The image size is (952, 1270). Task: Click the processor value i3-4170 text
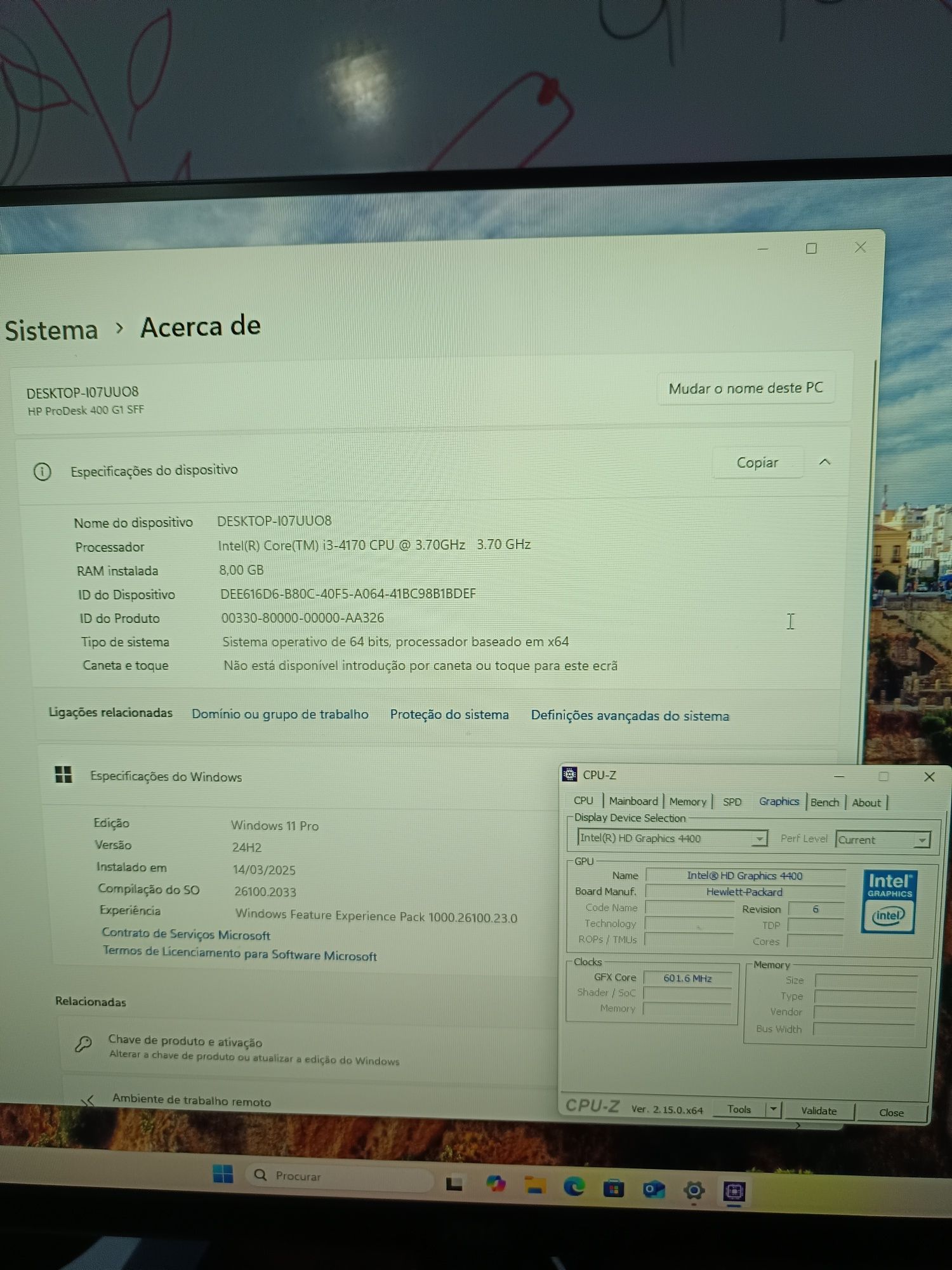374,545
